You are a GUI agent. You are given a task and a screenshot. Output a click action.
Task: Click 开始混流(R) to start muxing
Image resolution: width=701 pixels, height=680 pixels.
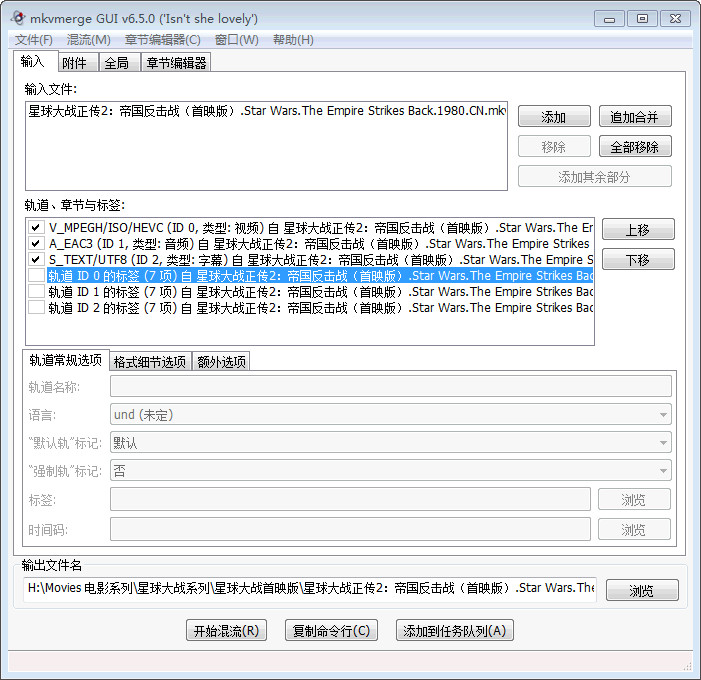click(227, 630)
